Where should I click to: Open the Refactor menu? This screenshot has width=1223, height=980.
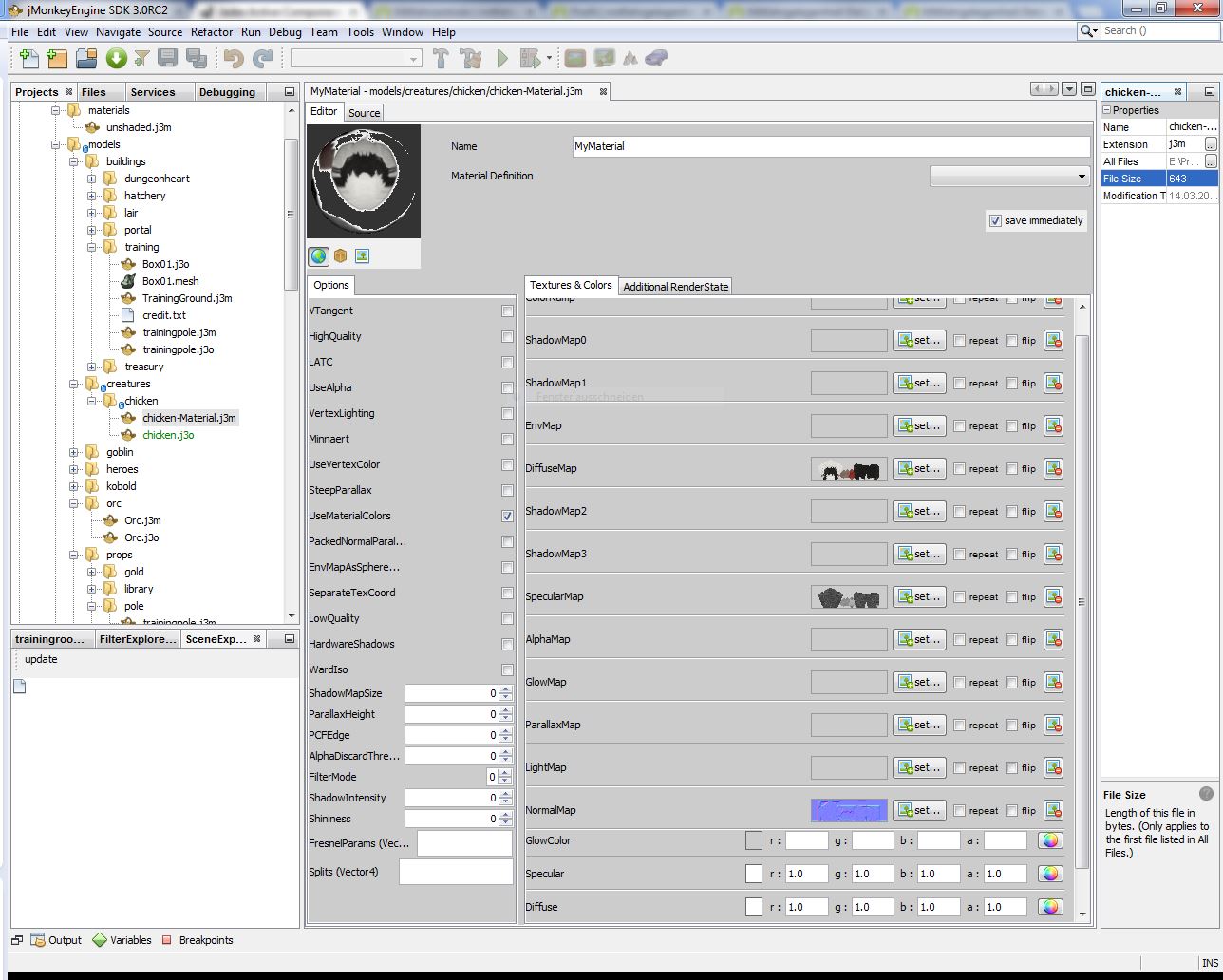click(x=211, y=31)
